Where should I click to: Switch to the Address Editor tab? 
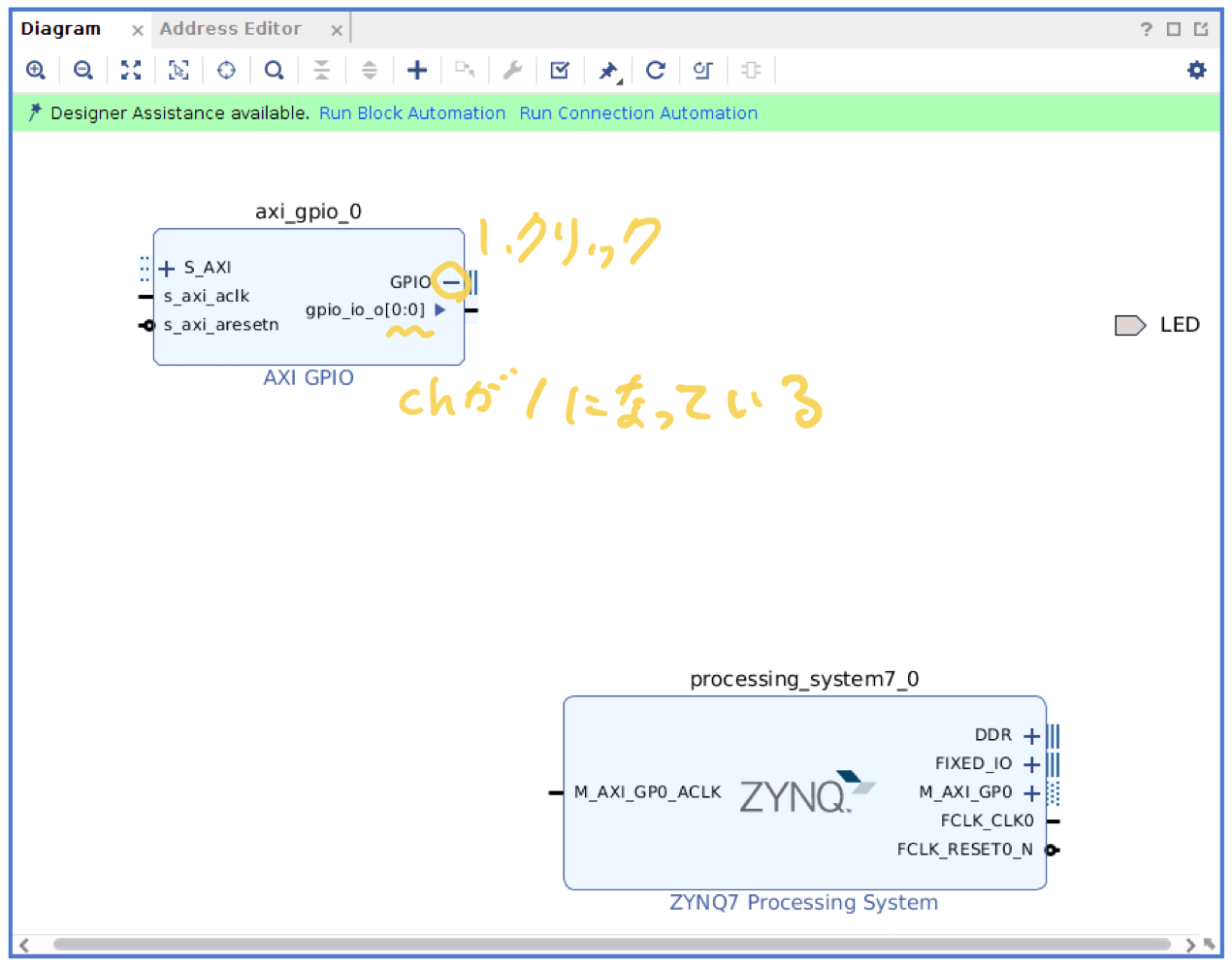click(231, 29)
